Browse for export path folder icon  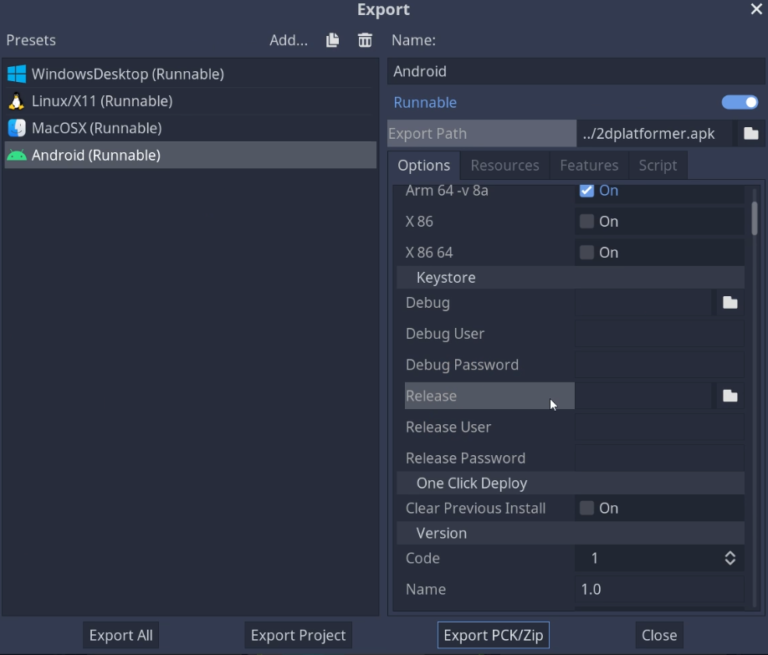click(751, 133)
